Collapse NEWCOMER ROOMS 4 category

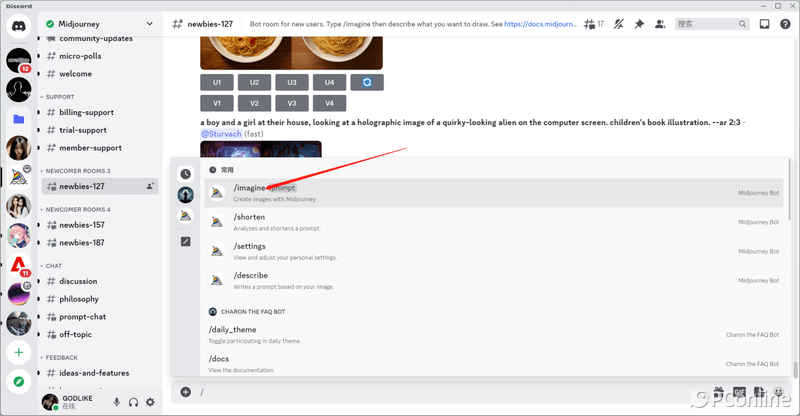coord(76,210)
